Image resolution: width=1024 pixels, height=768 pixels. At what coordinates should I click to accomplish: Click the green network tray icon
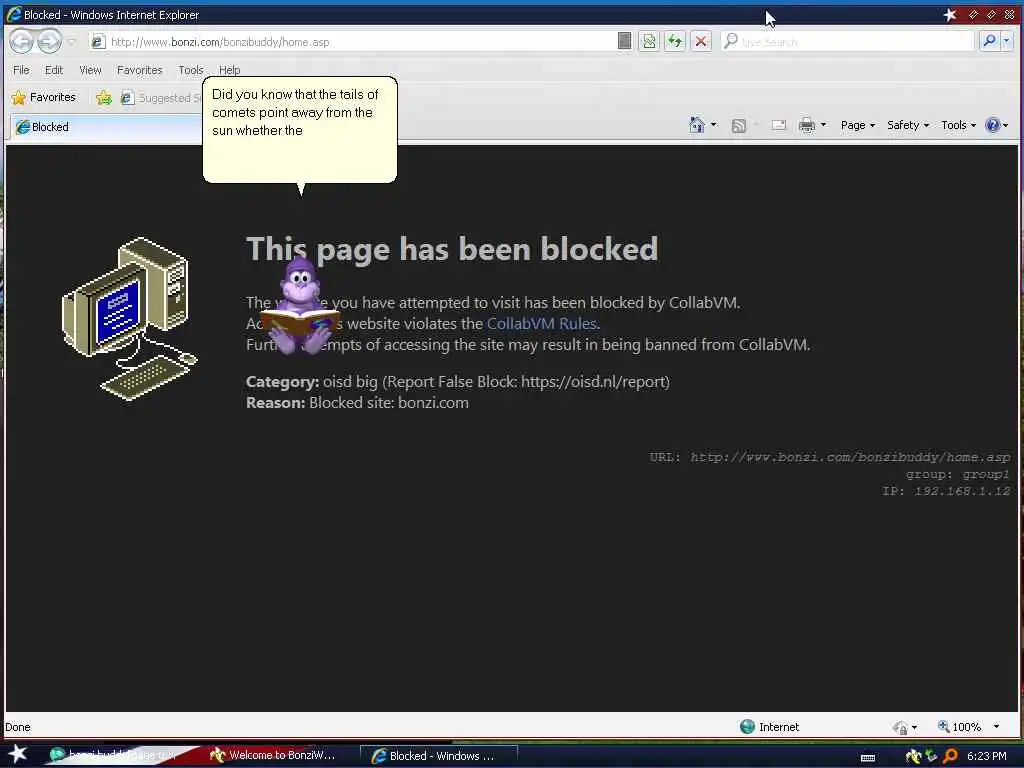(931, 756)
